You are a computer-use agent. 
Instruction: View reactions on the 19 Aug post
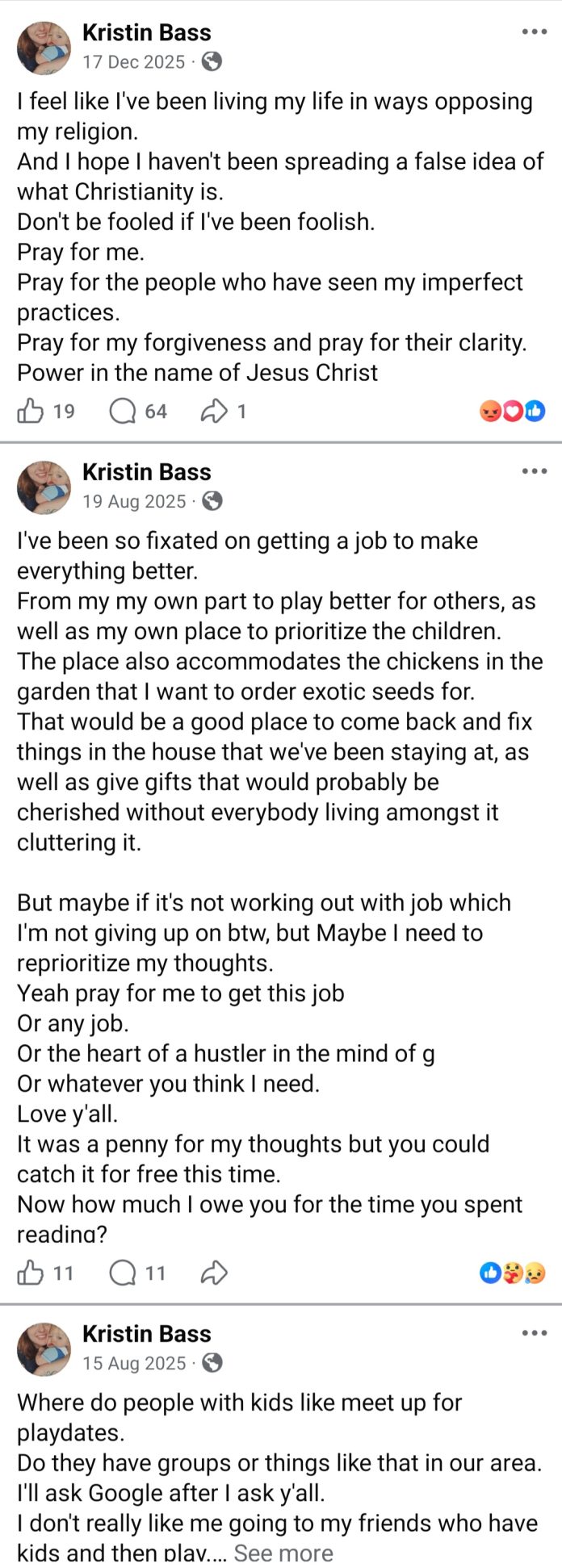pos(512,1273)
